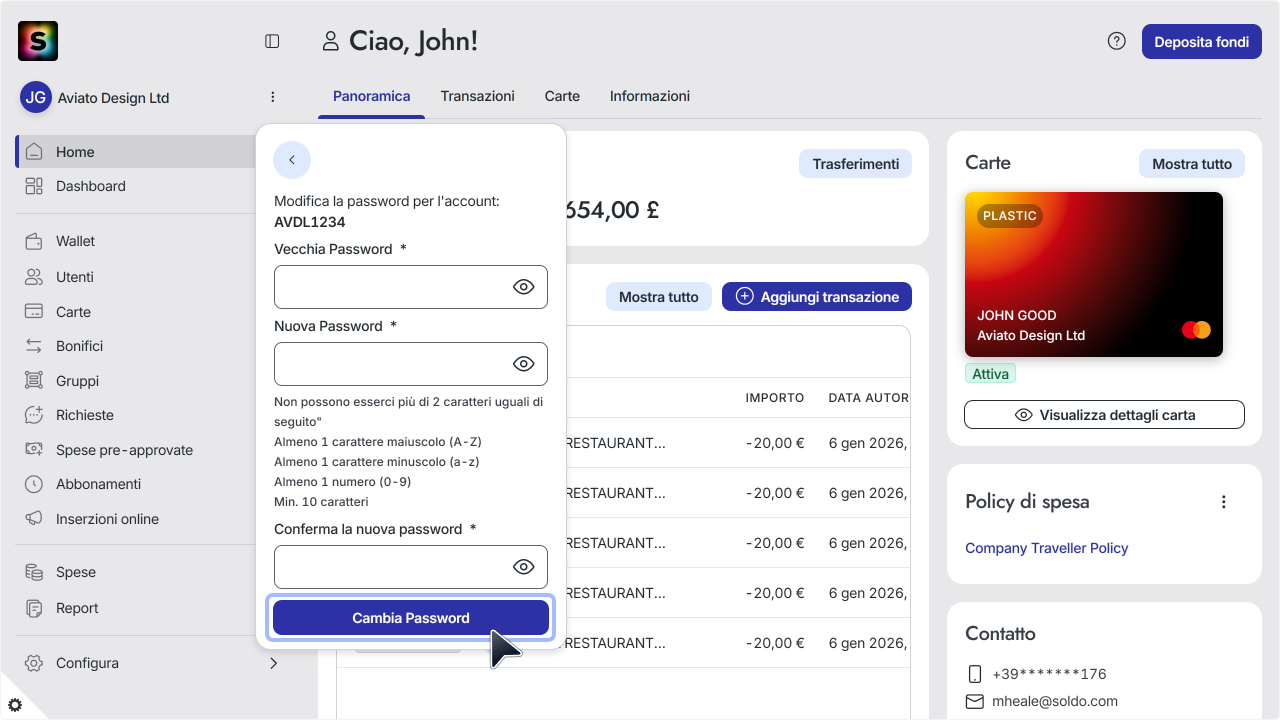1280x720 pixels.
Task: Click the Richieste sidebar icon
Action: (x=35, y=415)
